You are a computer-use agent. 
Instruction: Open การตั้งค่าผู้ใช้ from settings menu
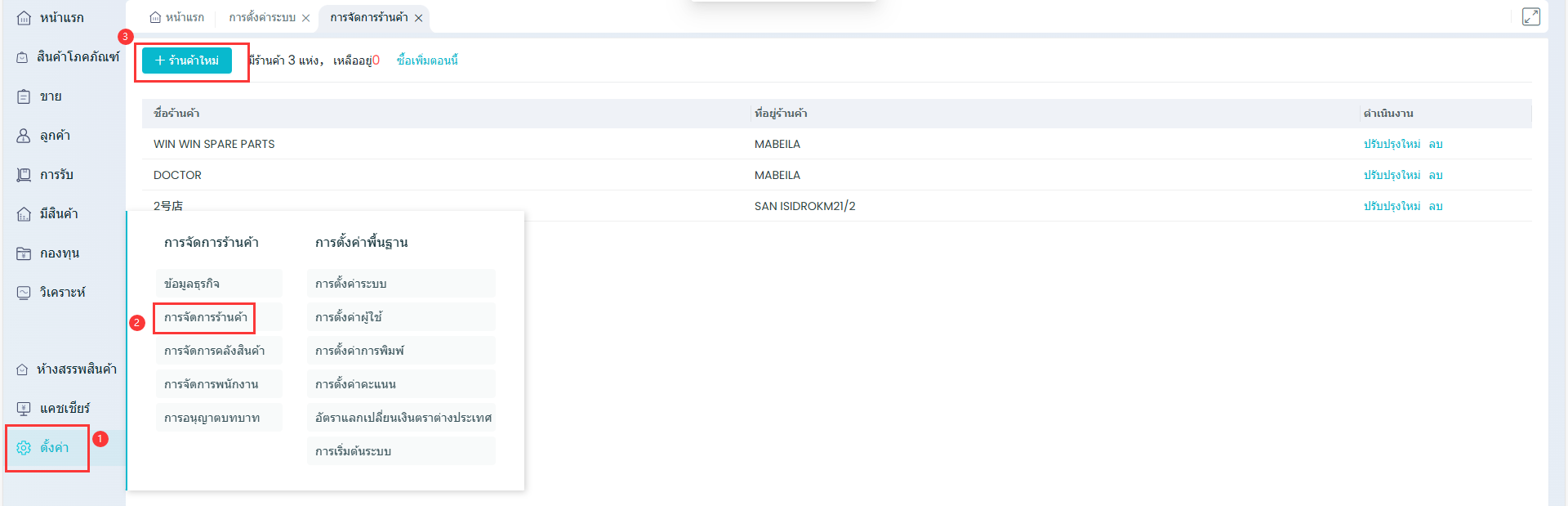click(x=349, y=317)
